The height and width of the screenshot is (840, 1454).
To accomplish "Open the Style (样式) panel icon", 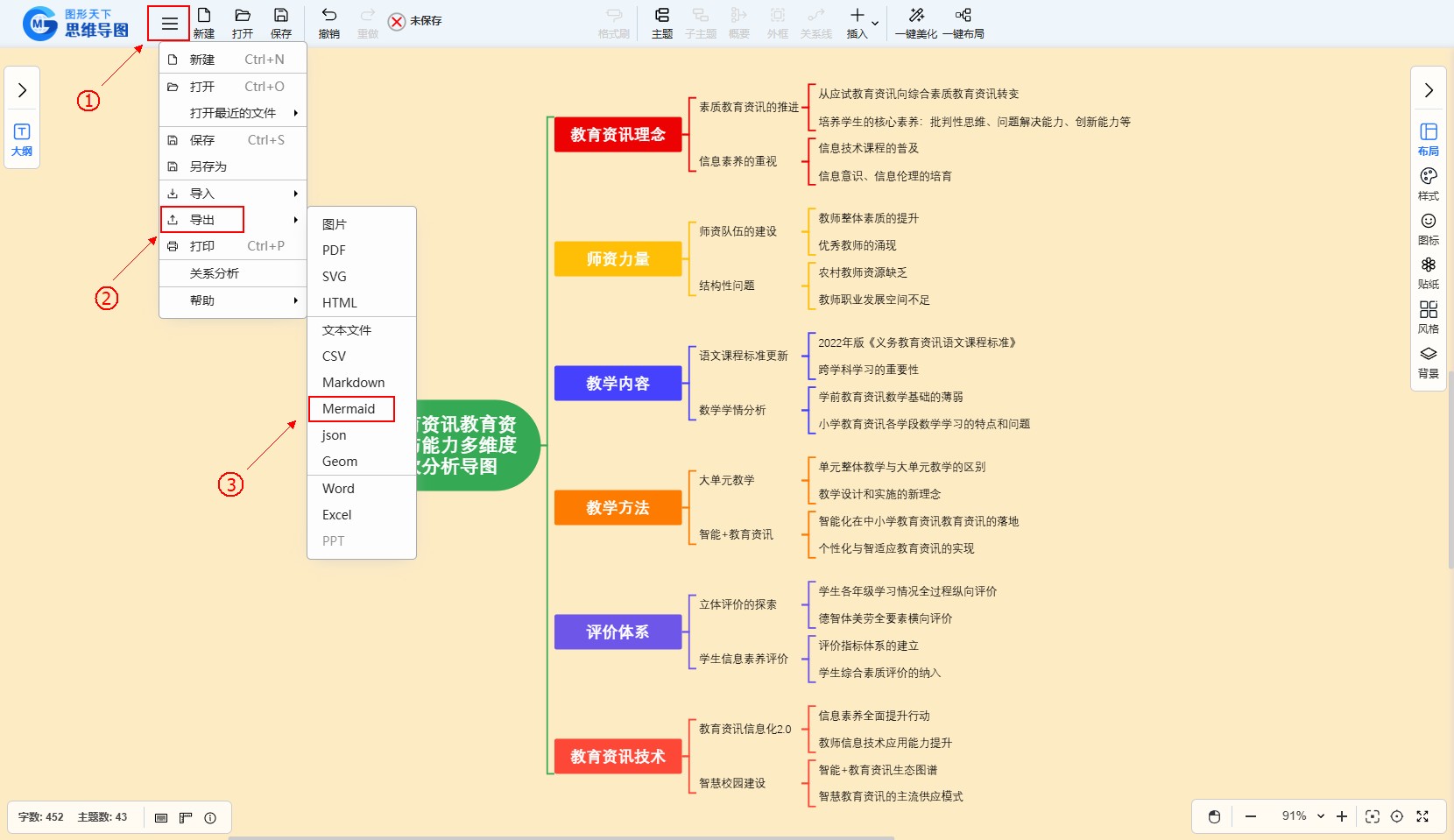I will click(x=1428, y=183).
